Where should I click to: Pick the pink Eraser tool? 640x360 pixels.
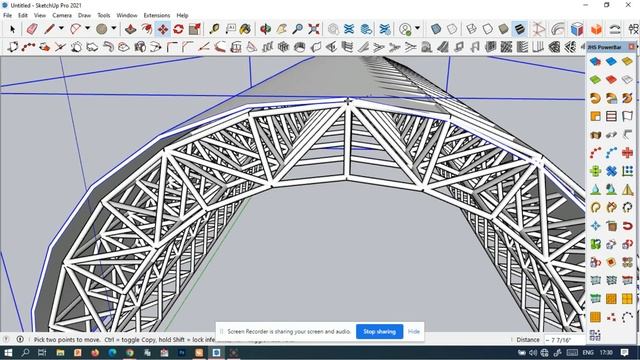click(x=32, y=29)
